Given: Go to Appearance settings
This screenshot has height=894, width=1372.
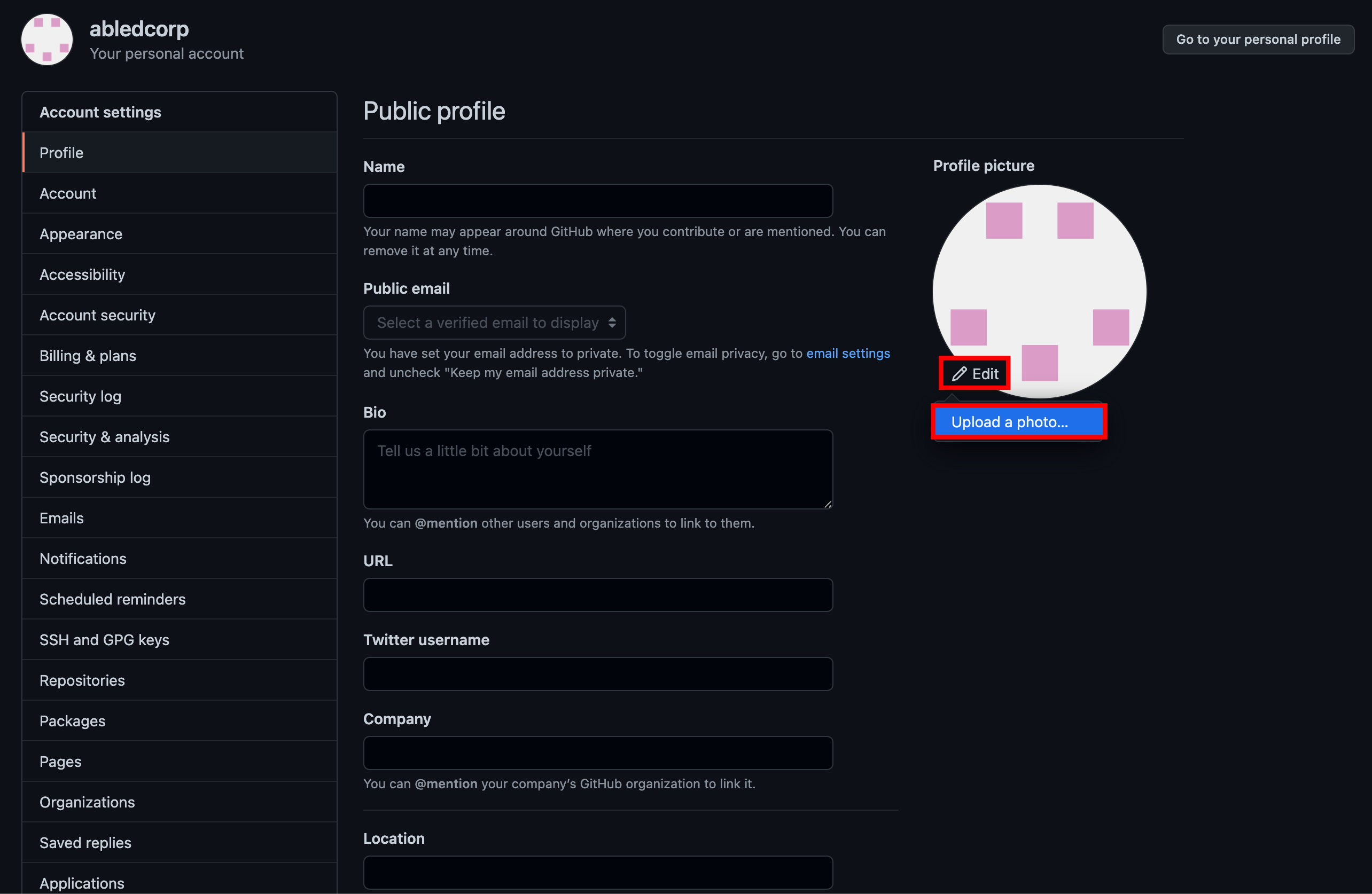Looking at the screenshot, I should pos(81,234).
